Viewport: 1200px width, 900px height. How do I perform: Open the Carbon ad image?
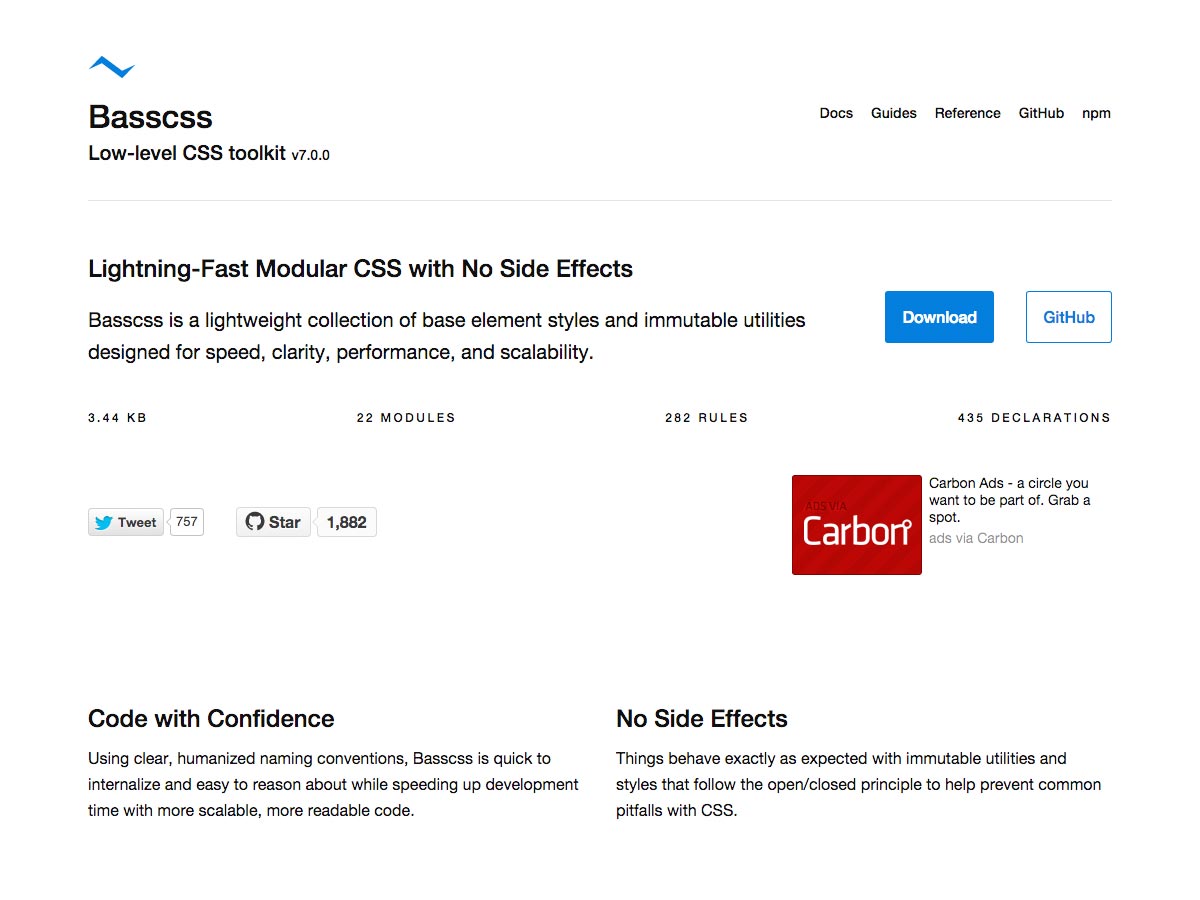point(857,525)
